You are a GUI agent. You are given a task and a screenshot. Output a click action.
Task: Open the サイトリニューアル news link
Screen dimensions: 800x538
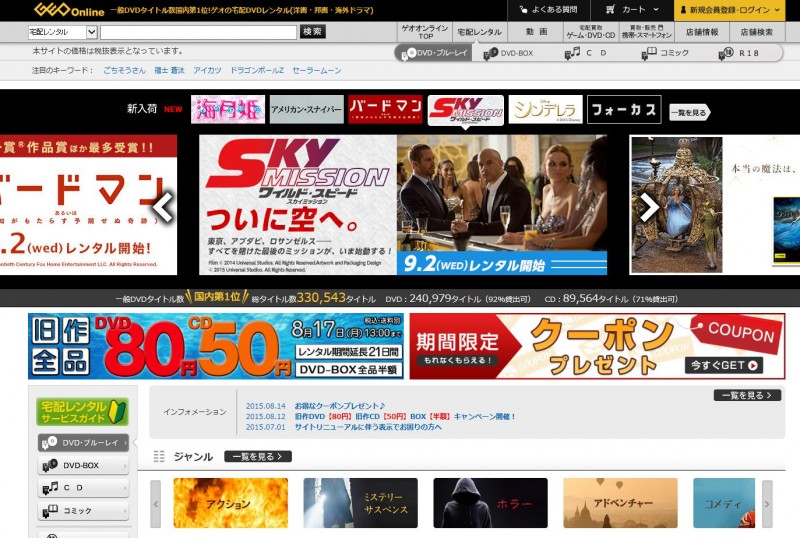(368, 427)
